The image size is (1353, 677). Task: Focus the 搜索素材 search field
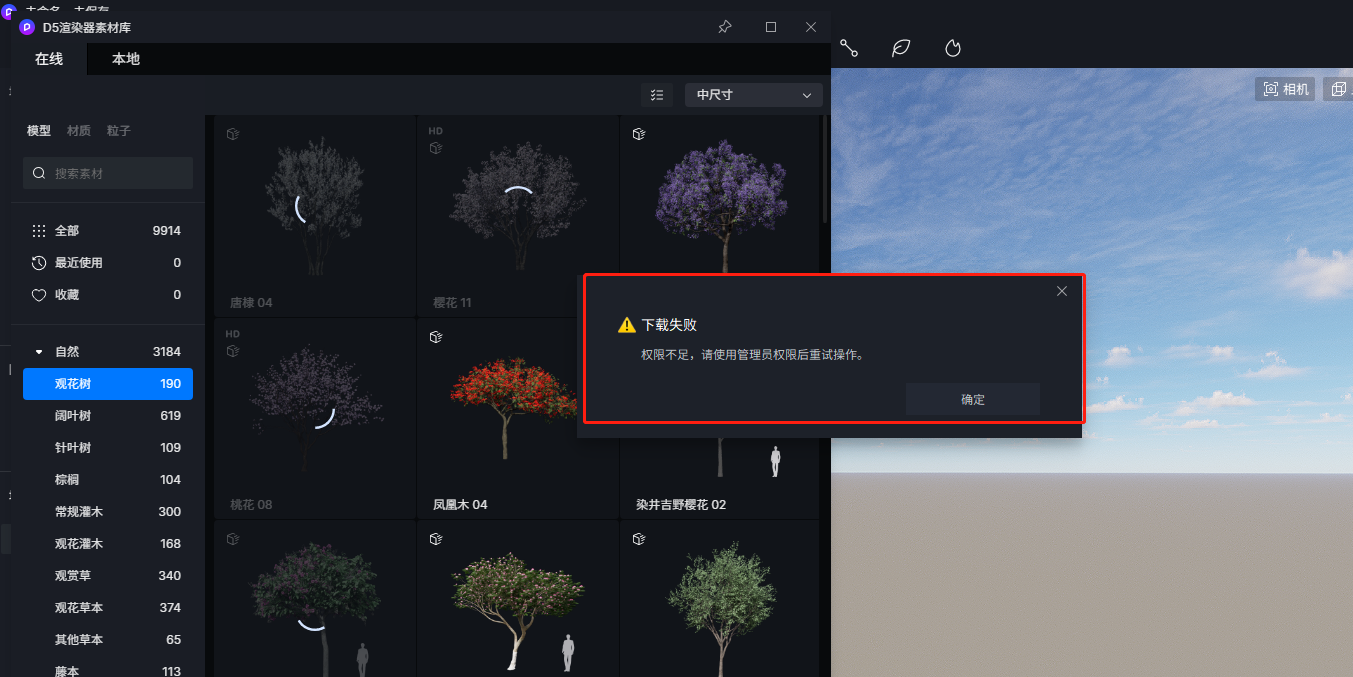click(108, 173)
